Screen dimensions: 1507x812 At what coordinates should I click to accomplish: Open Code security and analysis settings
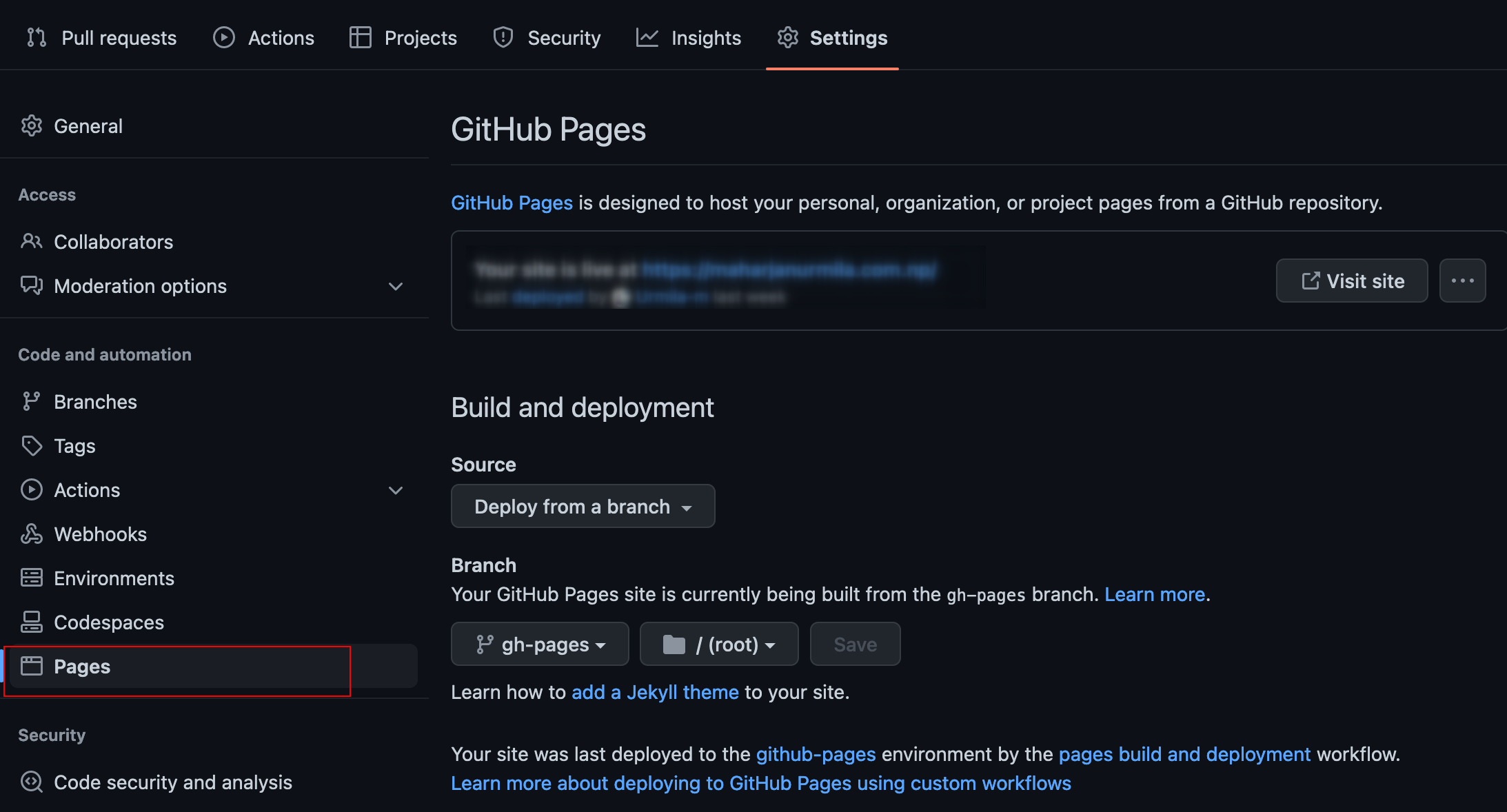pos(214,782)
